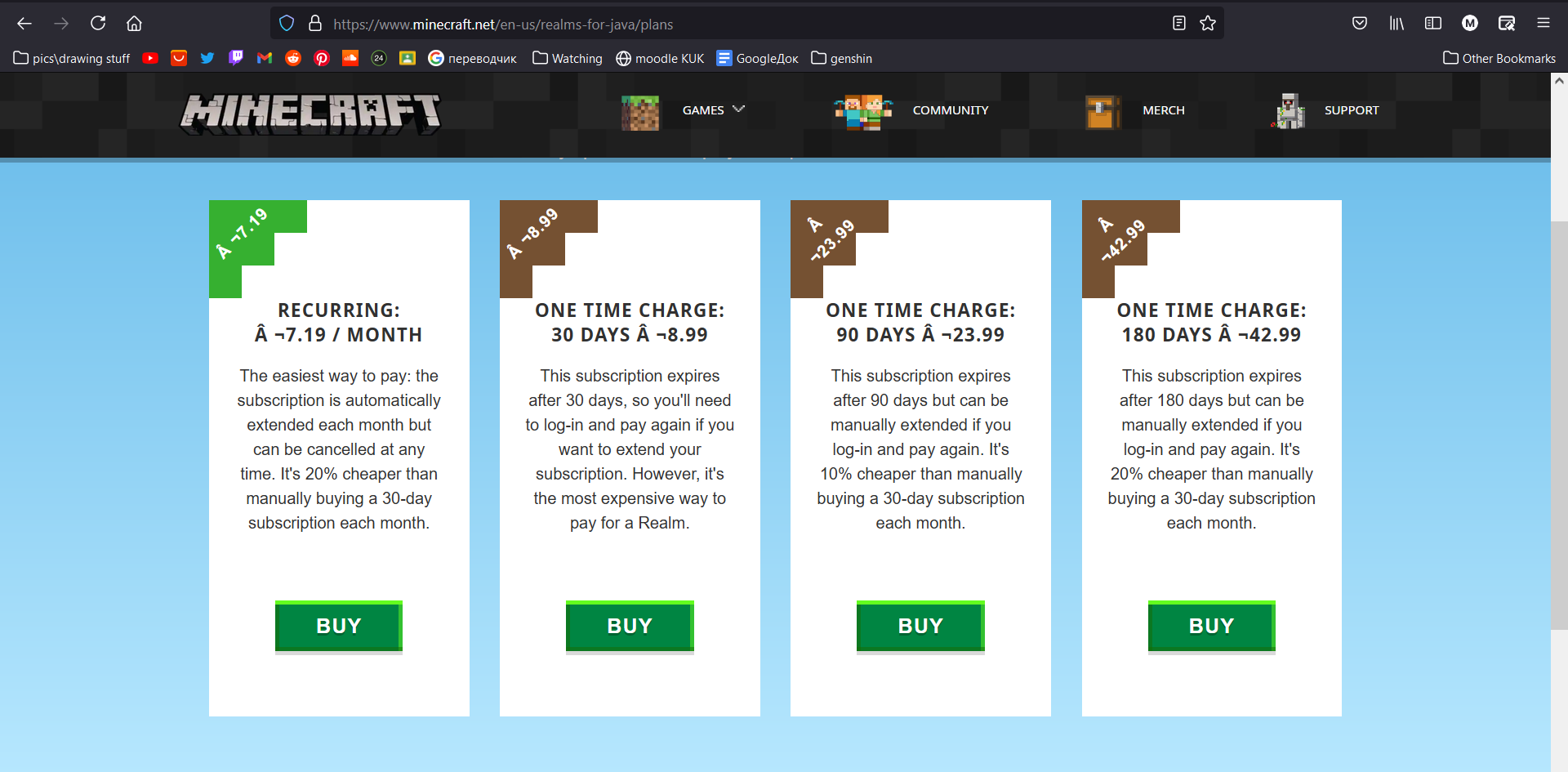Bookmark this page with the star
The width and height of the screenshot is (1568, 772).
click(1208, 24)
